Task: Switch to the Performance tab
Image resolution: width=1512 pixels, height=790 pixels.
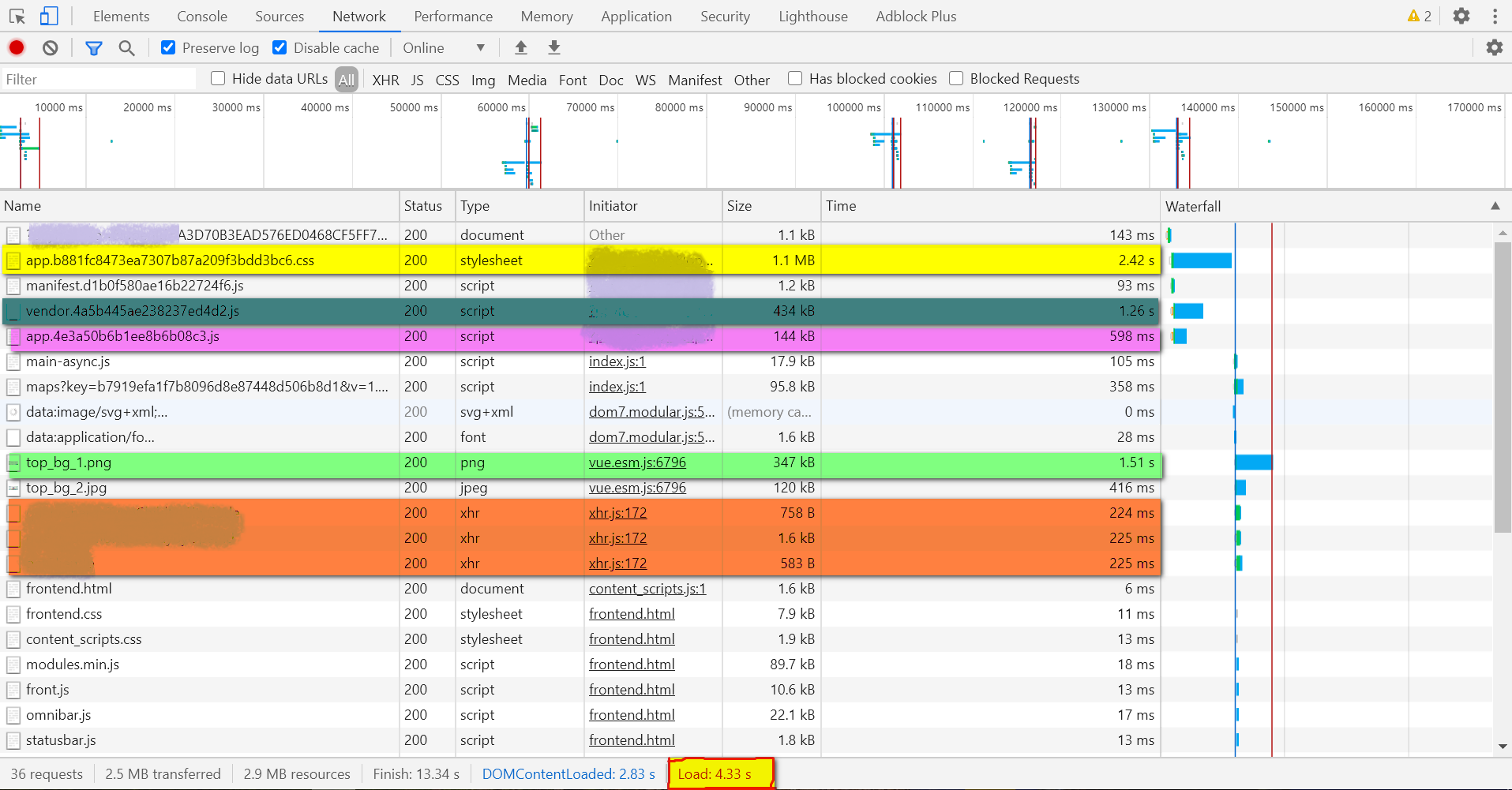Action: (453, 16)
